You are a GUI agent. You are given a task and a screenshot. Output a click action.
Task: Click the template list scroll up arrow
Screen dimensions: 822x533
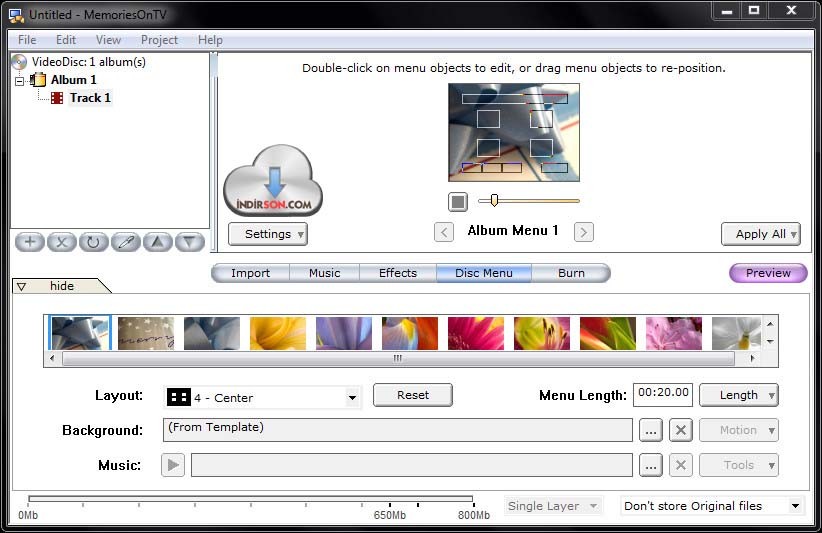[770, 324]
